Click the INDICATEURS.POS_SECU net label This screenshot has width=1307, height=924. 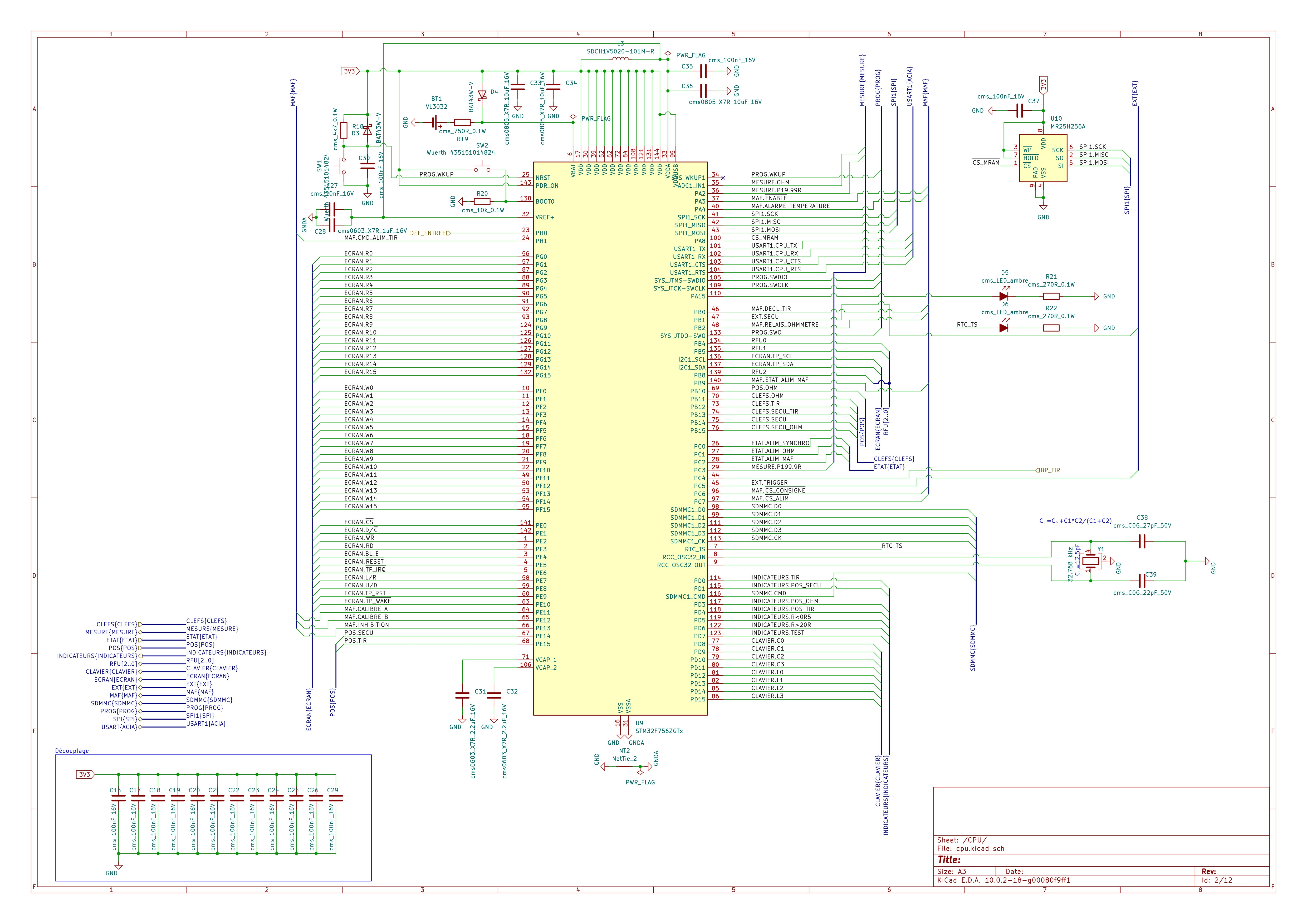click(x=786, y=585)
